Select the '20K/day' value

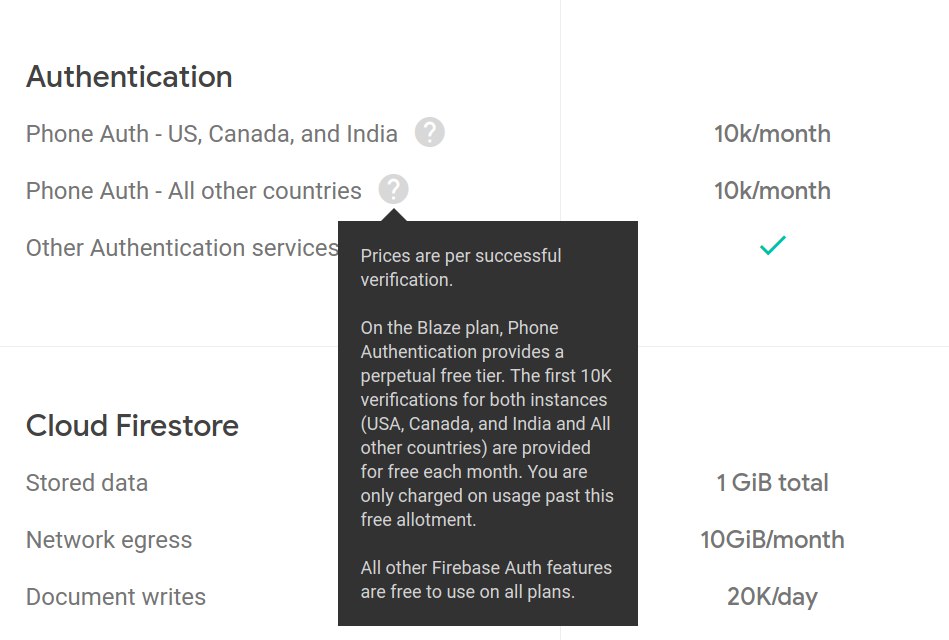[772, 597]
